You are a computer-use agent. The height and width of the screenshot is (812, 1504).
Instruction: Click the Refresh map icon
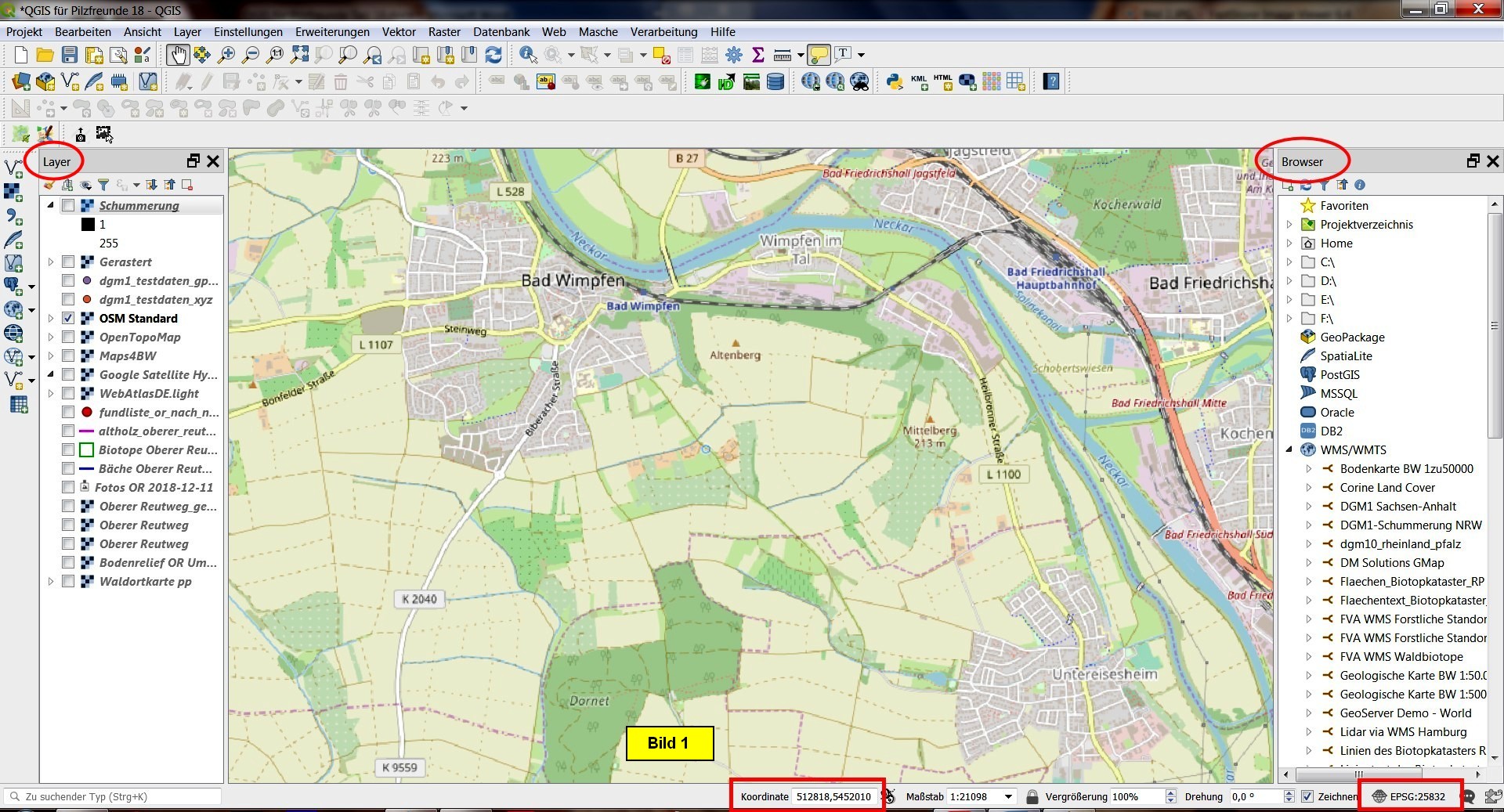[493, 55]
